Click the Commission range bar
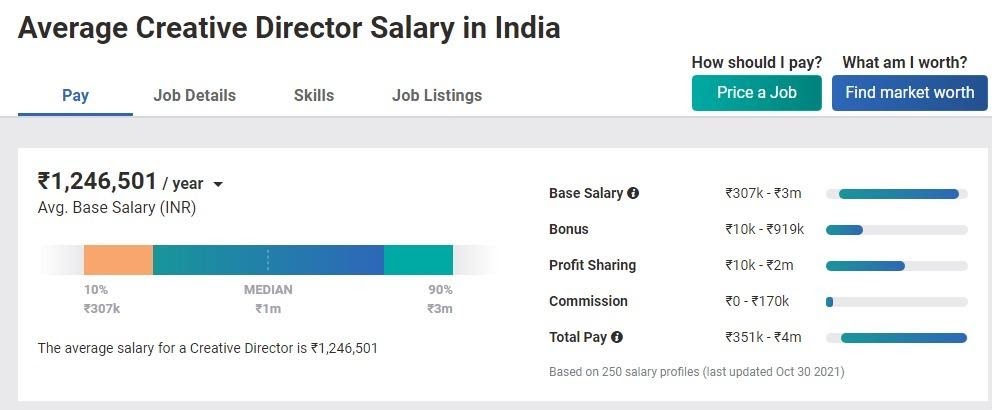The image size is (992, 410). point(830,301)
